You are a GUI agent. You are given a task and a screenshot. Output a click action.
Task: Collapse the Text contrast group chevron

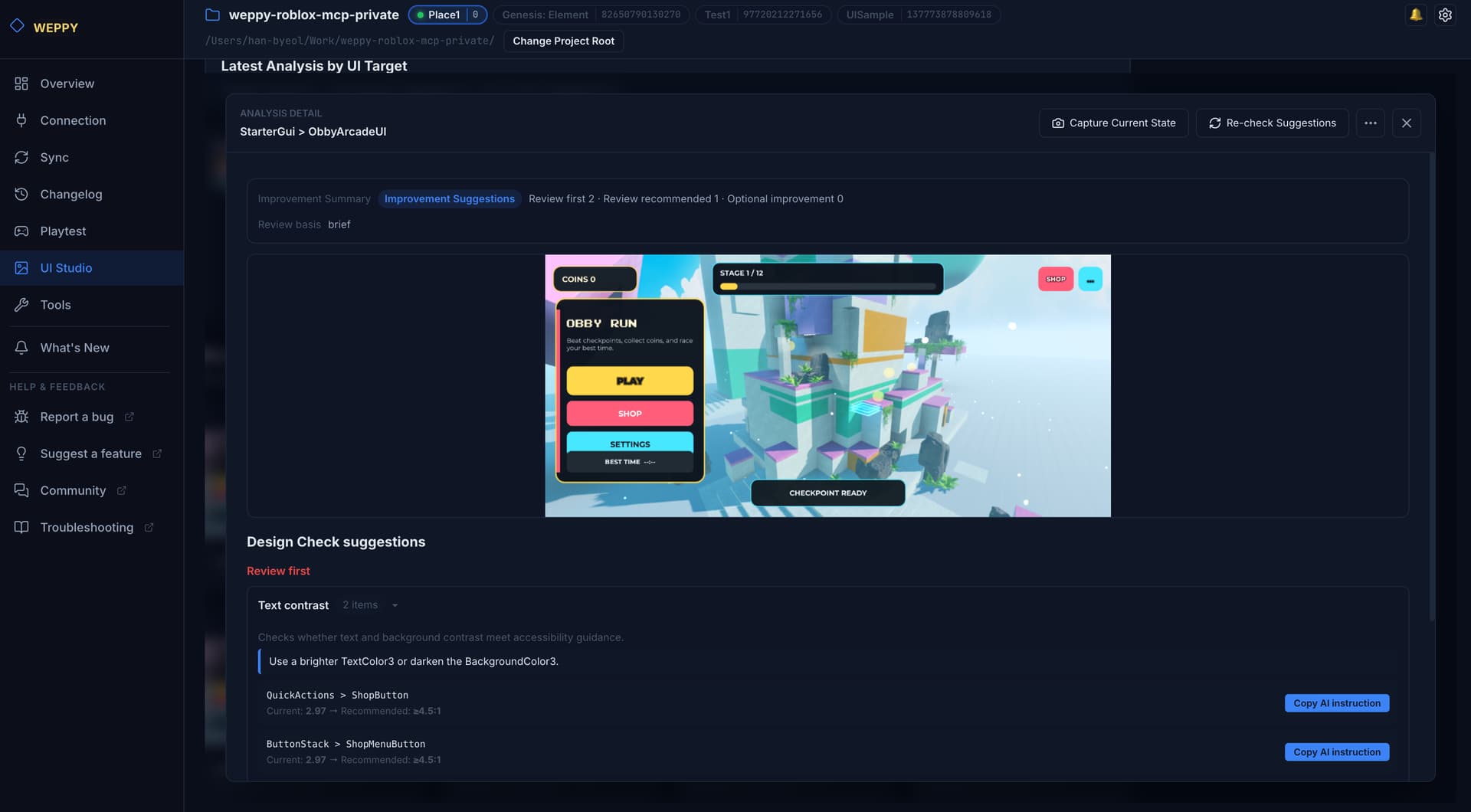coord(395,605)
